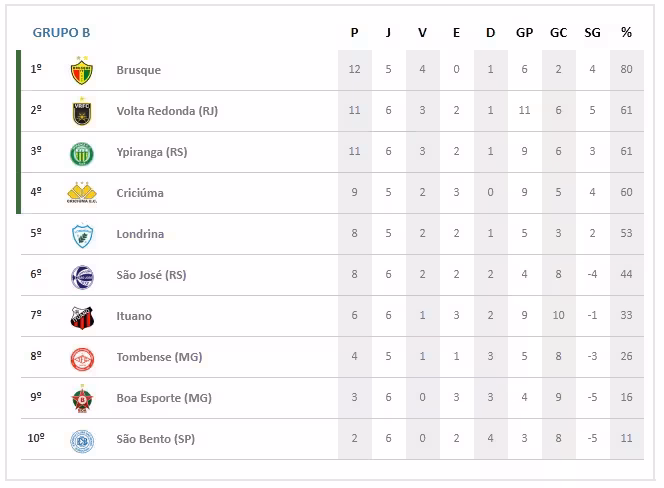Click the Brusque team crest icon

click(x=82, y=71)
